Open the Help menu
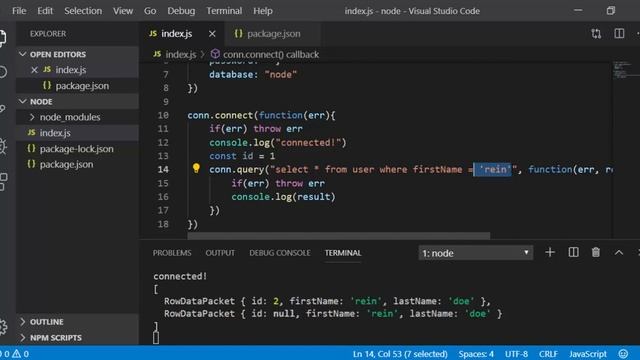Image resolution: width=640 pixels, height=360 pixels. pos(262,11)
